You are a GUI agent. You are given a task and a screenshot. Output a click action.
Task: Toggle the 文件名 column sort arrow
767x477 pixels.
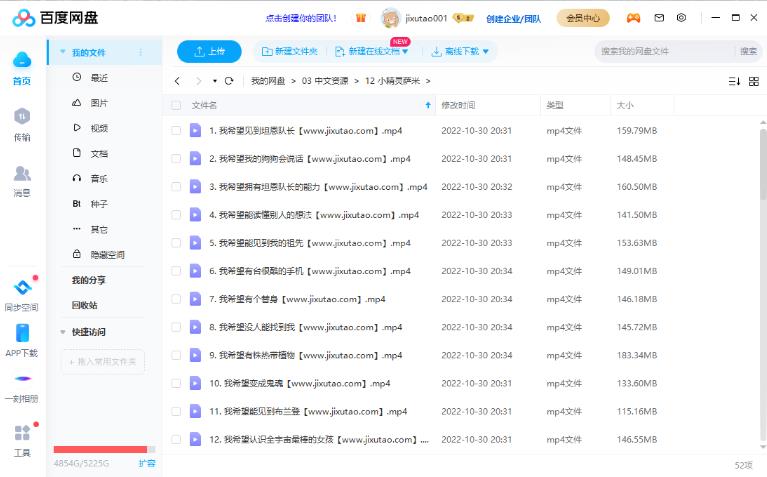tap(428, 105)
